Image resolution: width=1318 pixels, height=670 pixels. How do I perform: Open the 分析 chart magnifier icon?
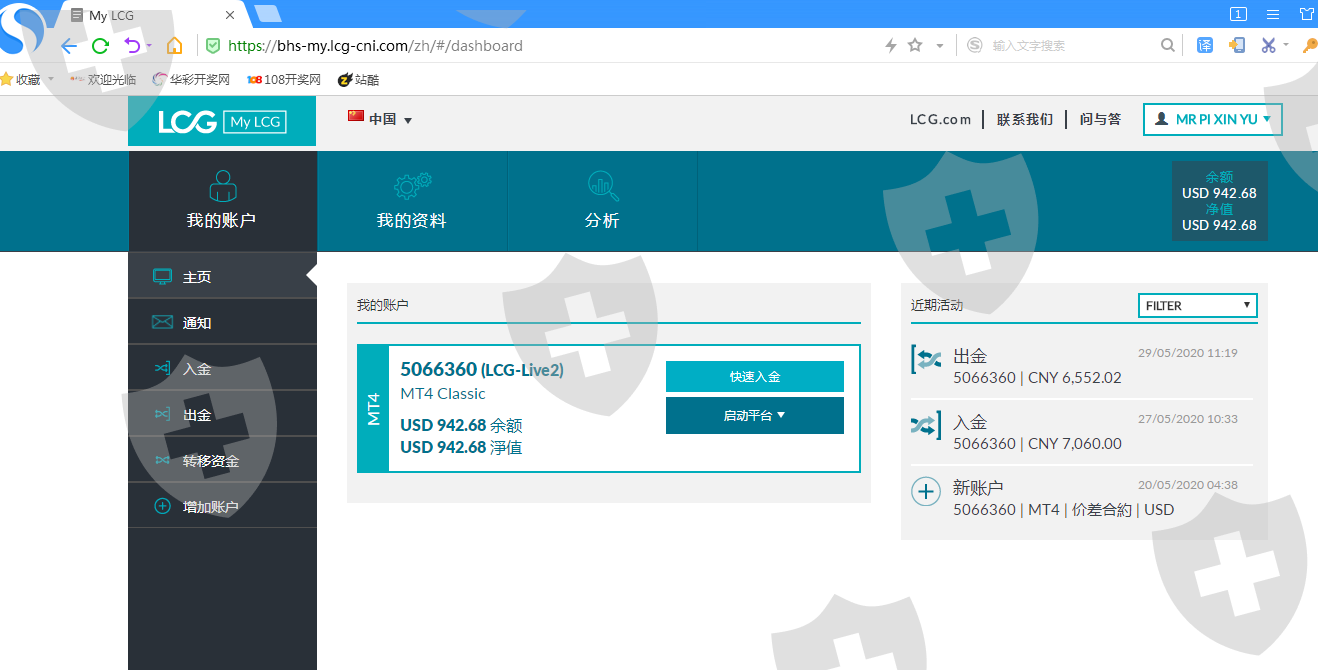click(x=603, y=185)
